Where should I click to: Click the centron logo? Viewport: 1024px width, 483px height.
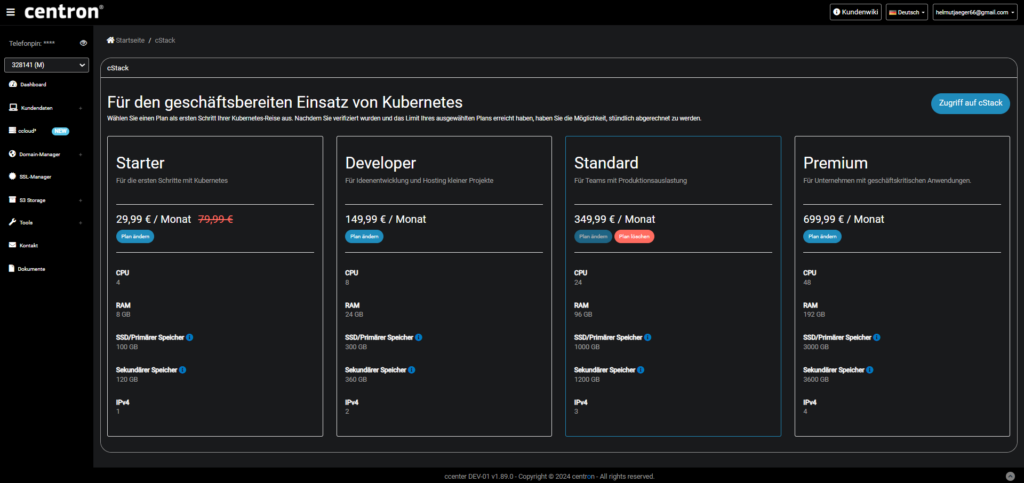[x=63, y=12]
